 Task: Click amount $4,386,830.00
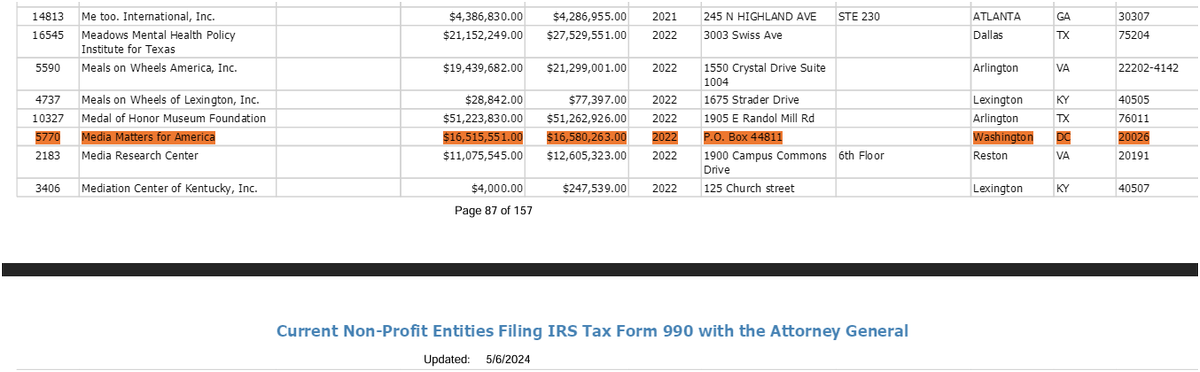[486, 17]
